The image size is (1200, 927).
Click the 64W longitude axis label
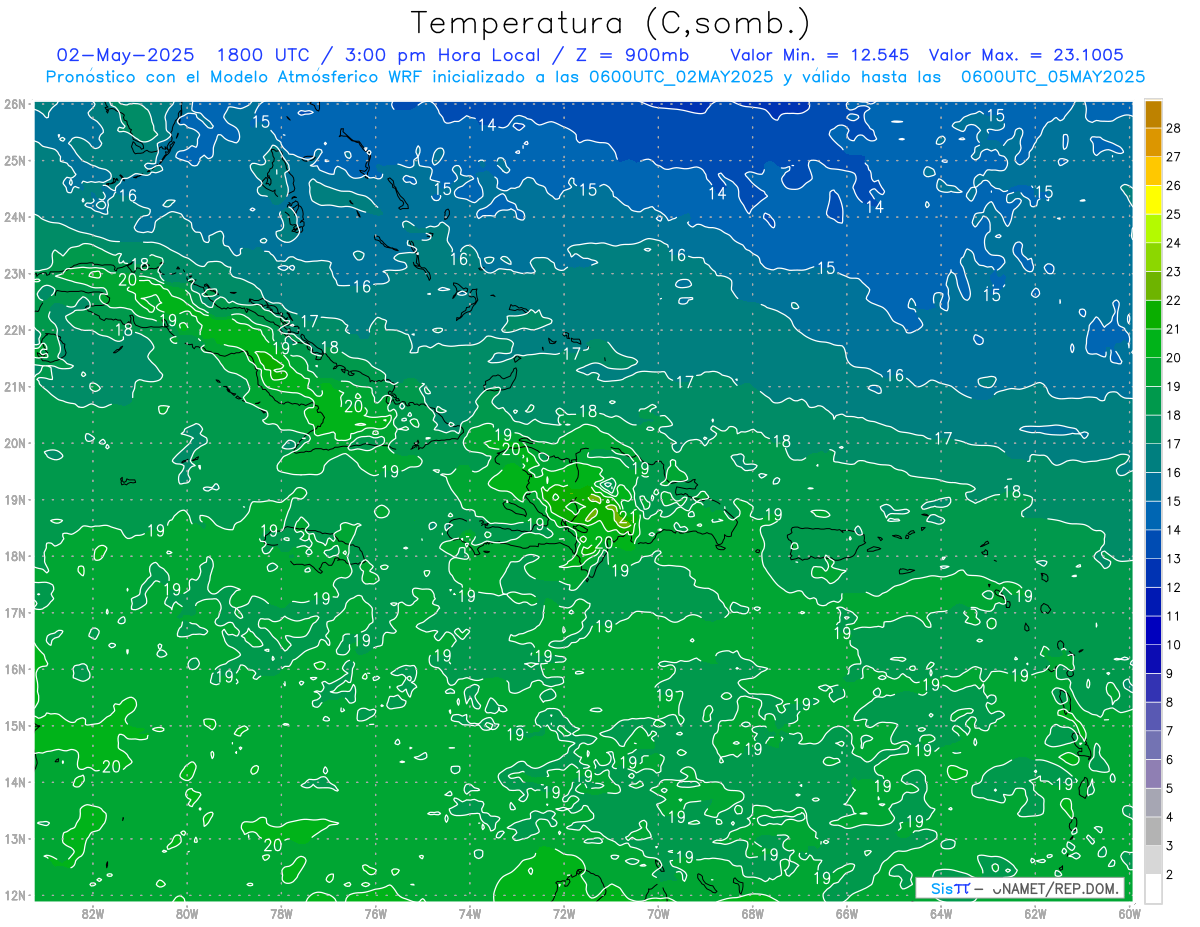(x=941, y=913)
